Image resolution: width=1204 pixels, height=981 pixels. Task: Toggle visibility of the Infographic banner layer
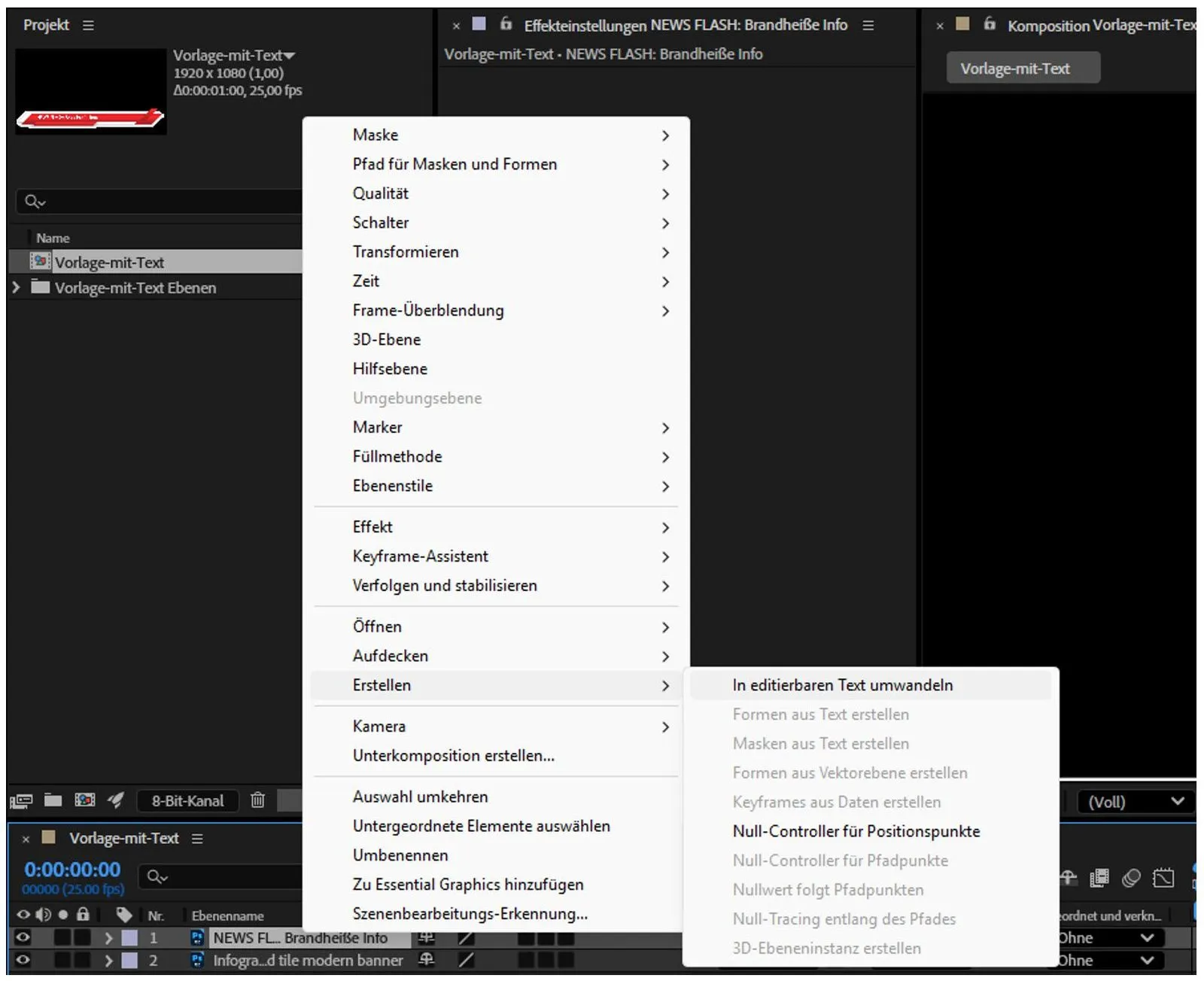[x=23, y=961]
